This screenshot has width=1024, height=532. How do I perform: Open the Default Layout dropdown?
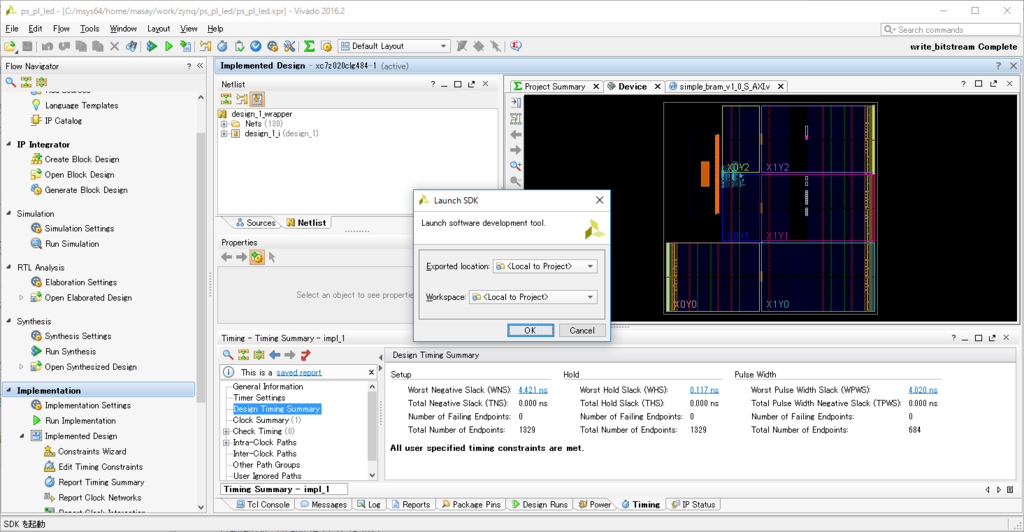click(x=394, y=46)
